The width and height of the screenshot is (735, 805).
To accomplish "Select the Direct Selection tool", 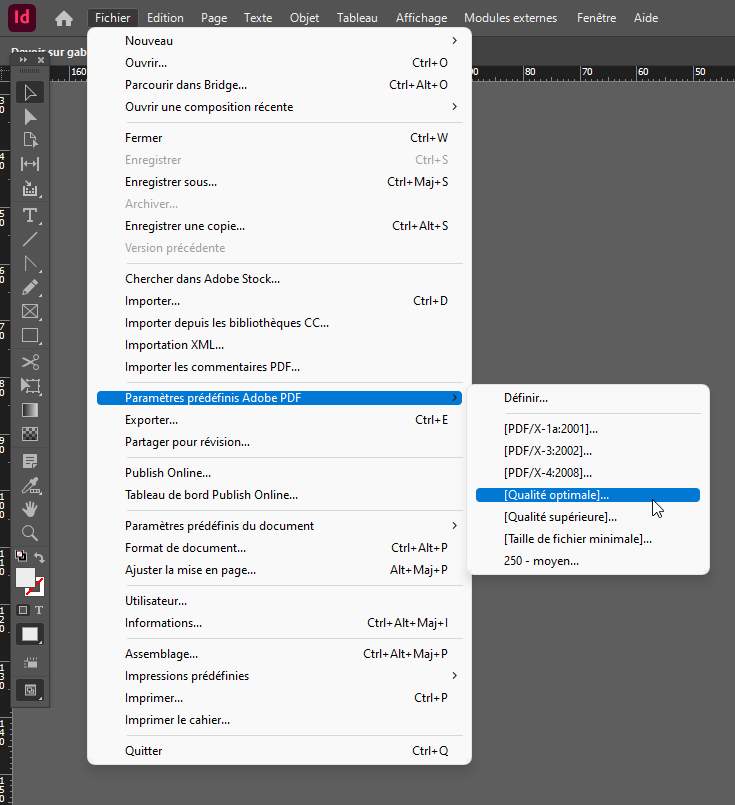I will (30, 117).
